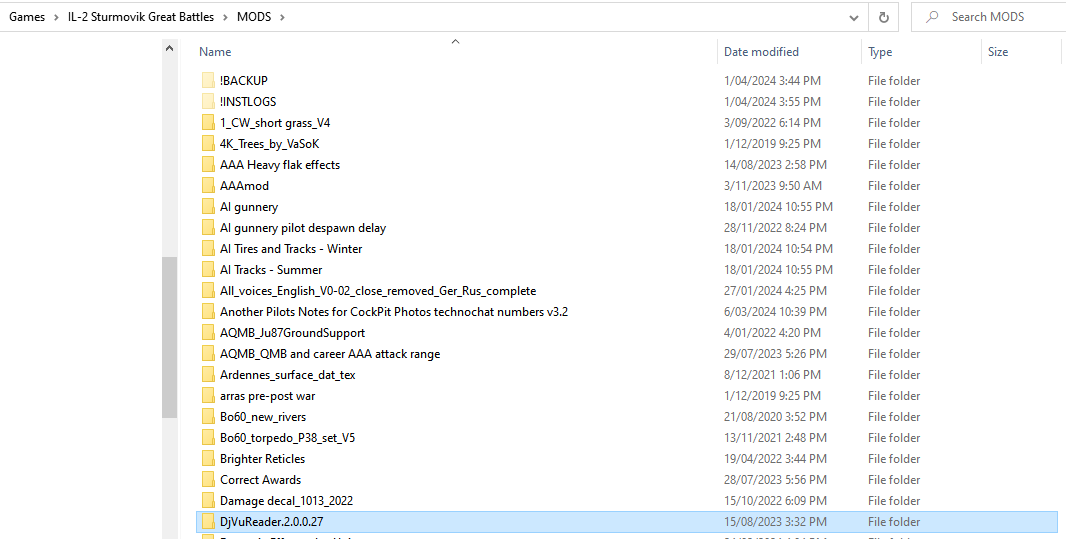1066x539 pixels.
Task: Expand chevron after IL-2 Sturmovik Great Battles
Action: (x=225, y=18)
